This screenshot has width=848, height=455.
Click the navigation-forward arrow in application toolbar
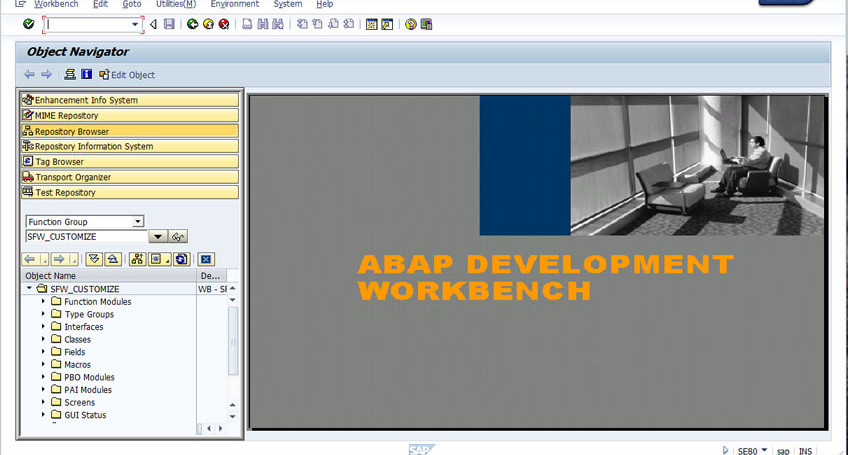[x=47, y=74]
